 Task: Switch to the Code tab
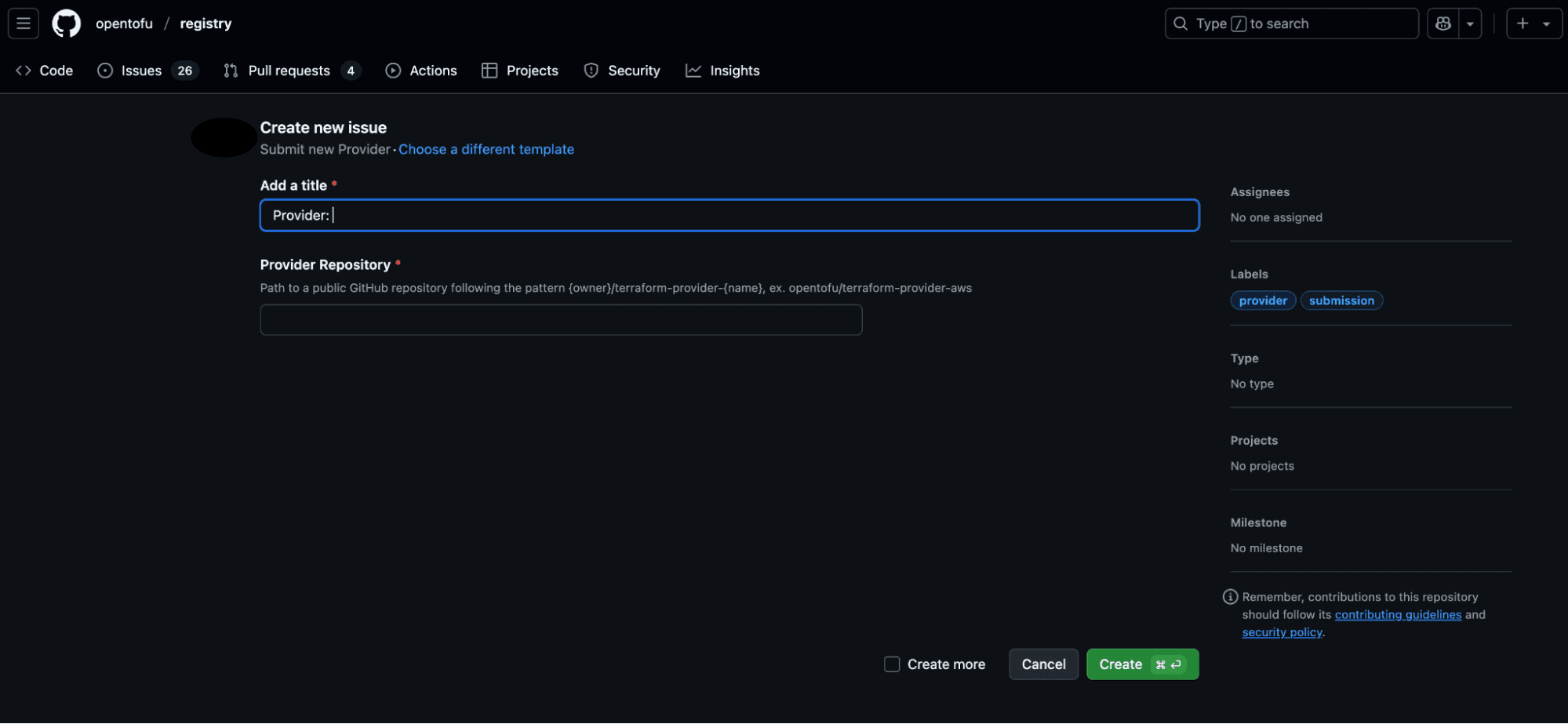(x=45, y=71)
